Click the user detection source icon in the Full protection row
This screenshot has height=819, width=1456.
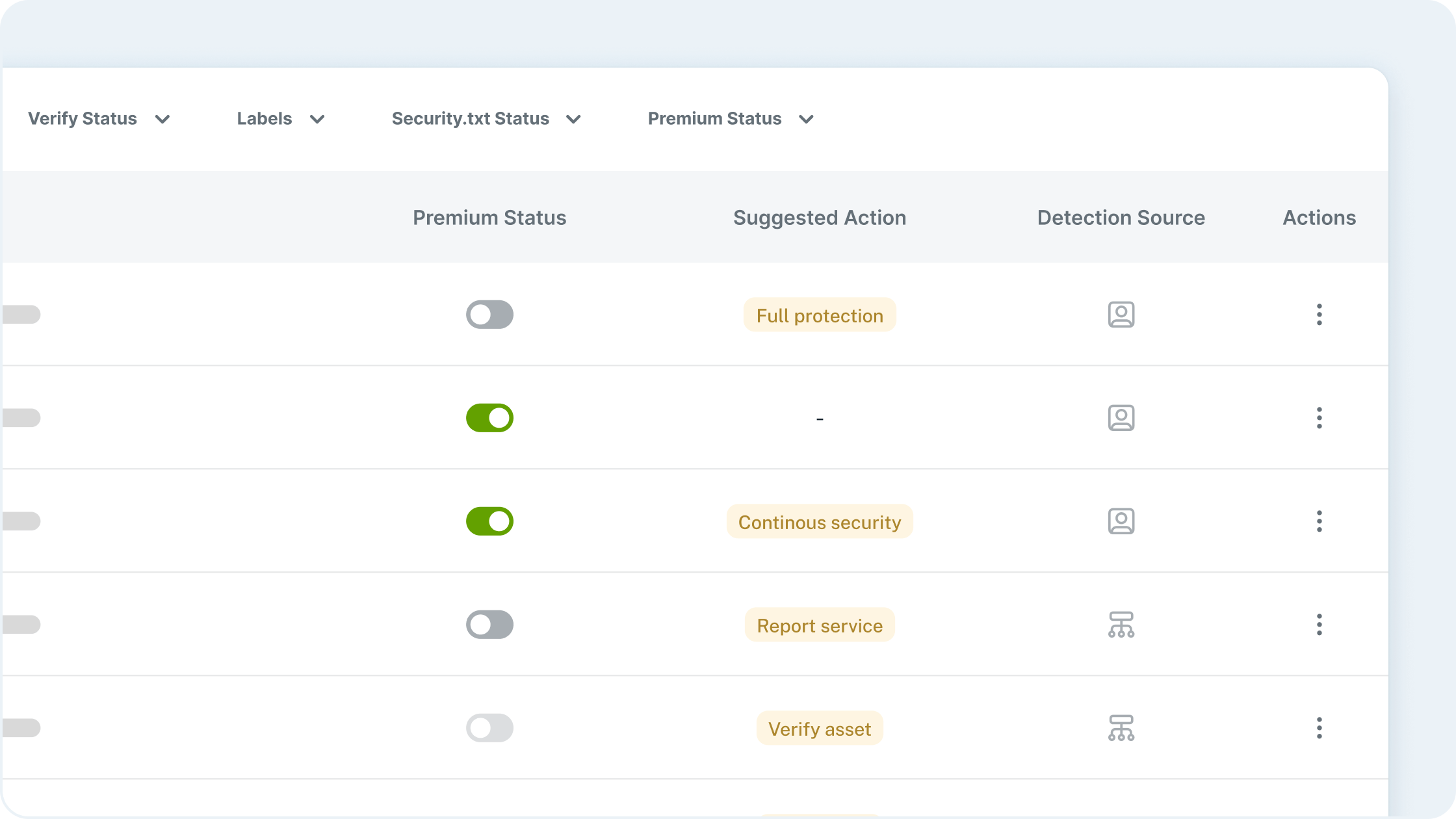[1121, 315]
